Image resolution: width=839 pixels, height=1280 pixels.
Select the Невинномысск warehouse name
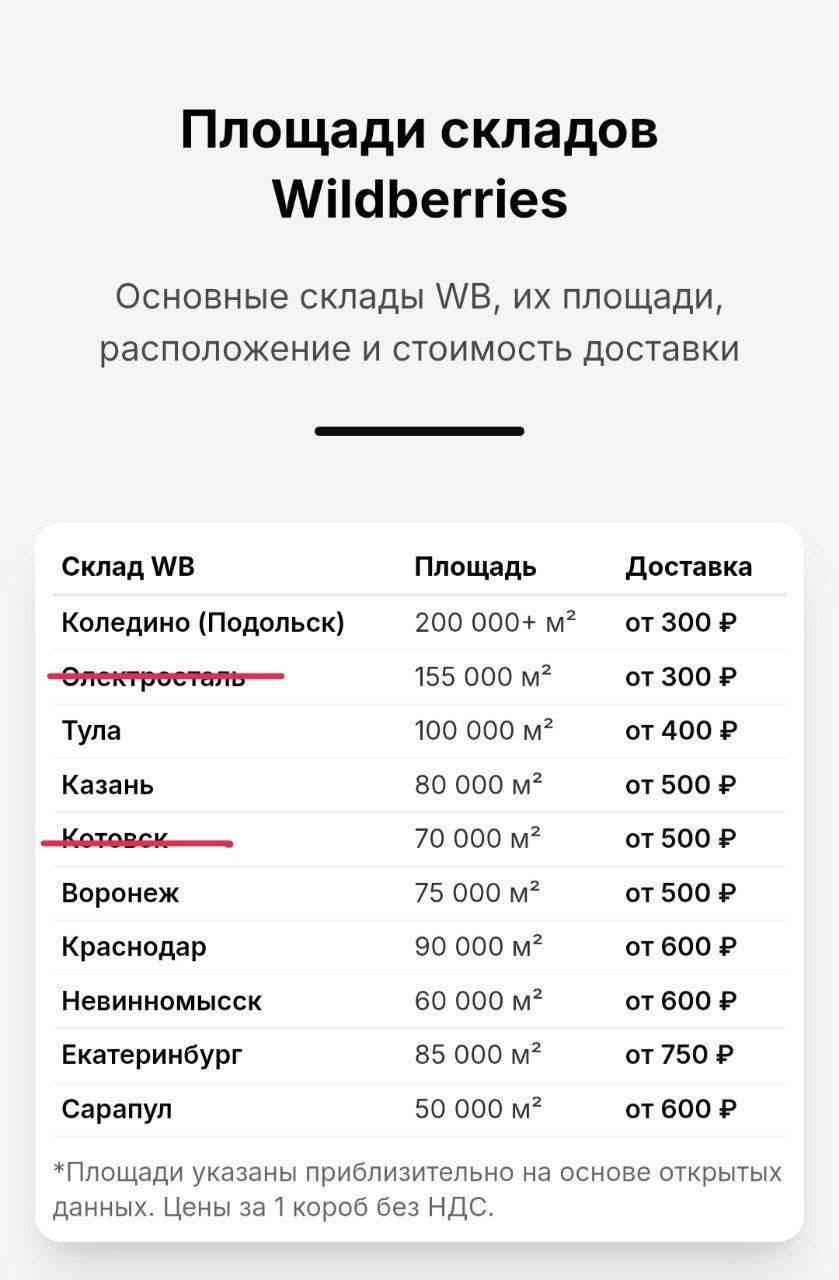click(162, 1001)
